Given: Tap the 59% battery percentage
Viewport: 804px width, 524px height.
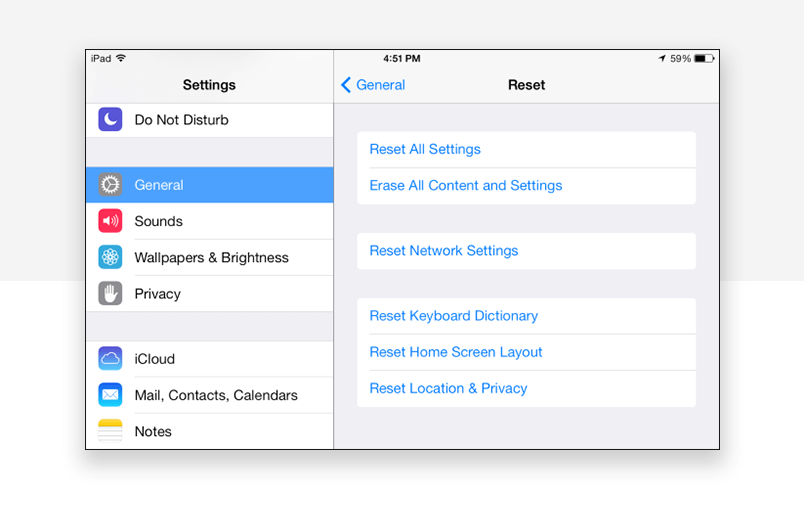Looking at the screenshot, I should [680, 58].
